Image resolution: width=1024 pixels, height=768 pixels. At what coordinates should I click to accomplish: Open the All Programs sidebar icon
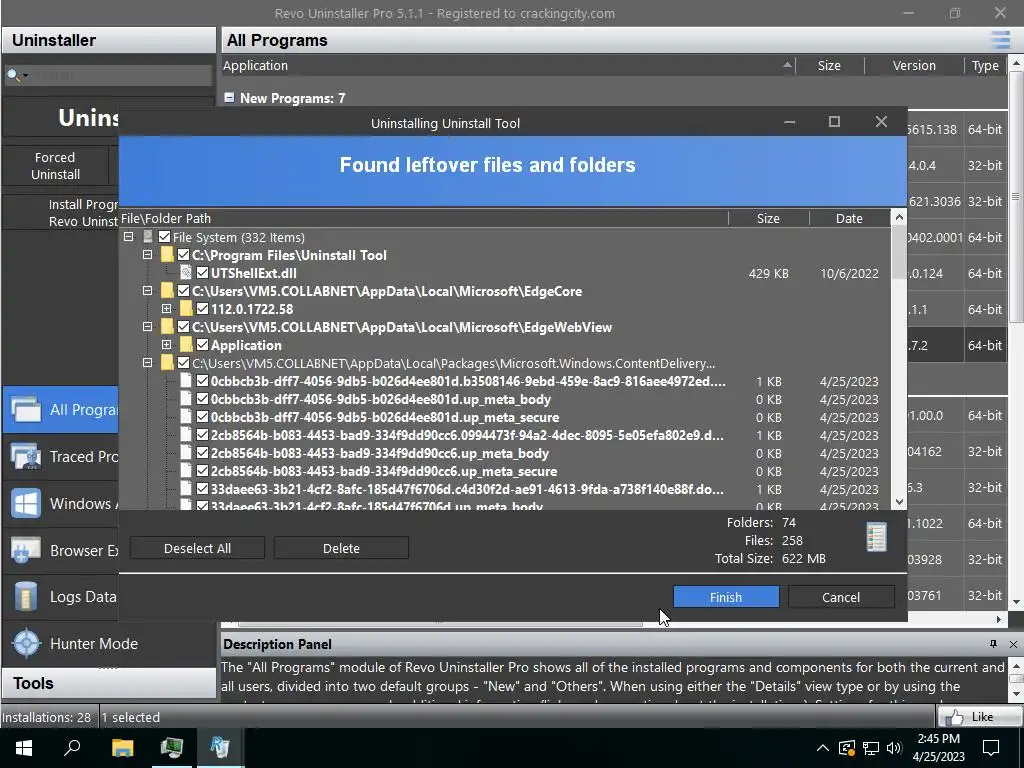tap(26, 409)
